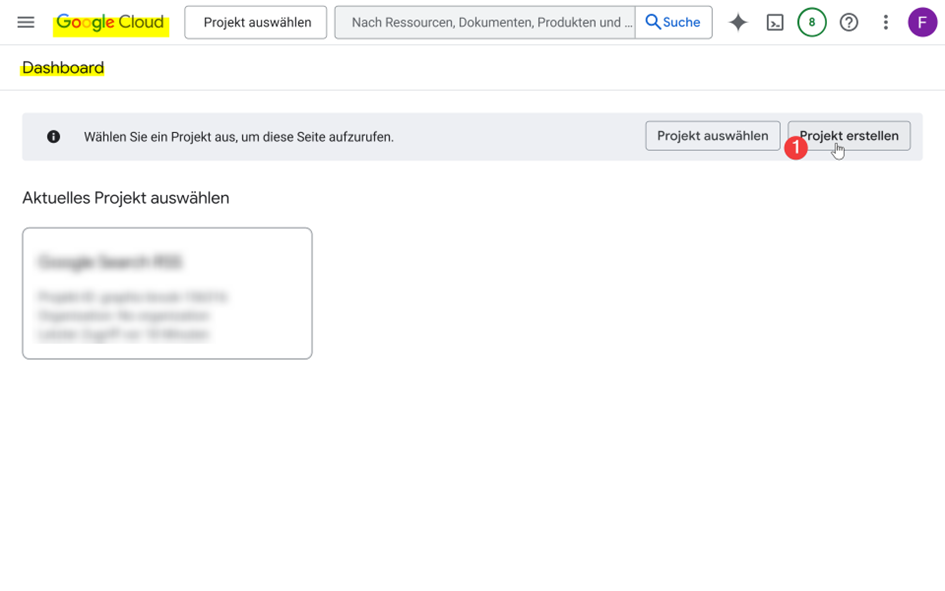
Task: Click the Aktuelles Projekt auswählen heading
Action: pyautogui.click(x=125, y=198)
